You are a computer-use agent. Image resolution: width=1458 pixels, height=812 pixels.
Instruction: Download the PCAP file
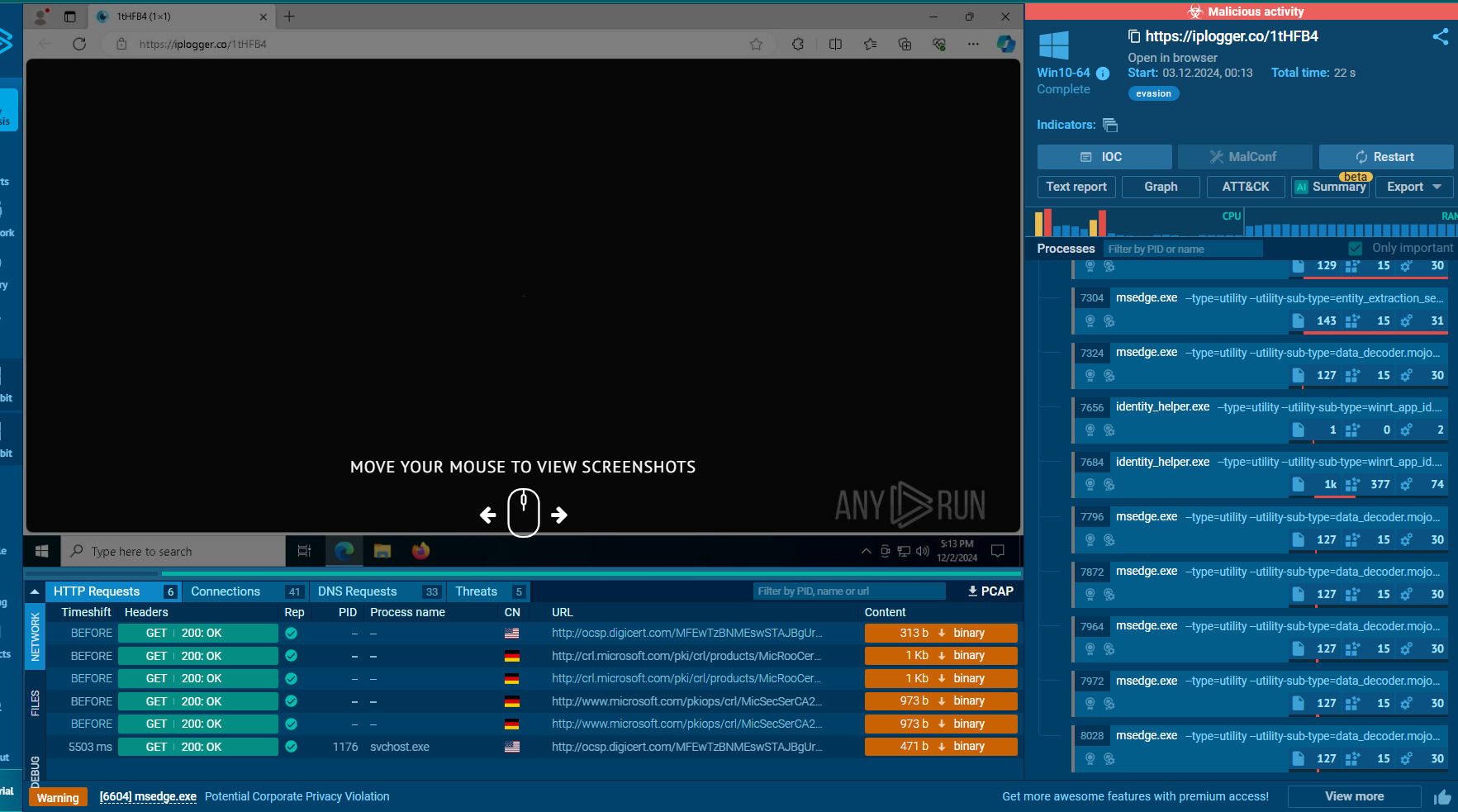click(990, 591)
